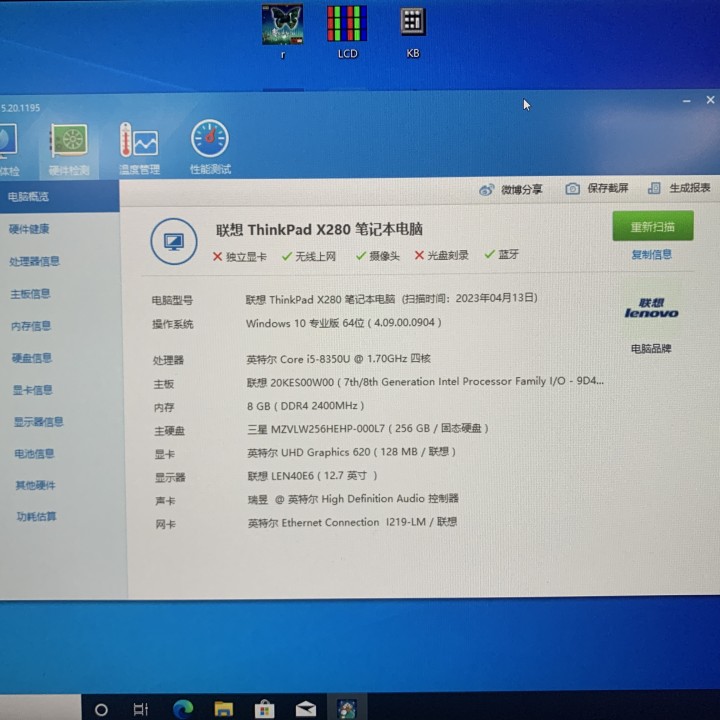Click the 保存截屏 camera icon
Image resolution: width=720 pixels, height=720 pixels.
572,188
